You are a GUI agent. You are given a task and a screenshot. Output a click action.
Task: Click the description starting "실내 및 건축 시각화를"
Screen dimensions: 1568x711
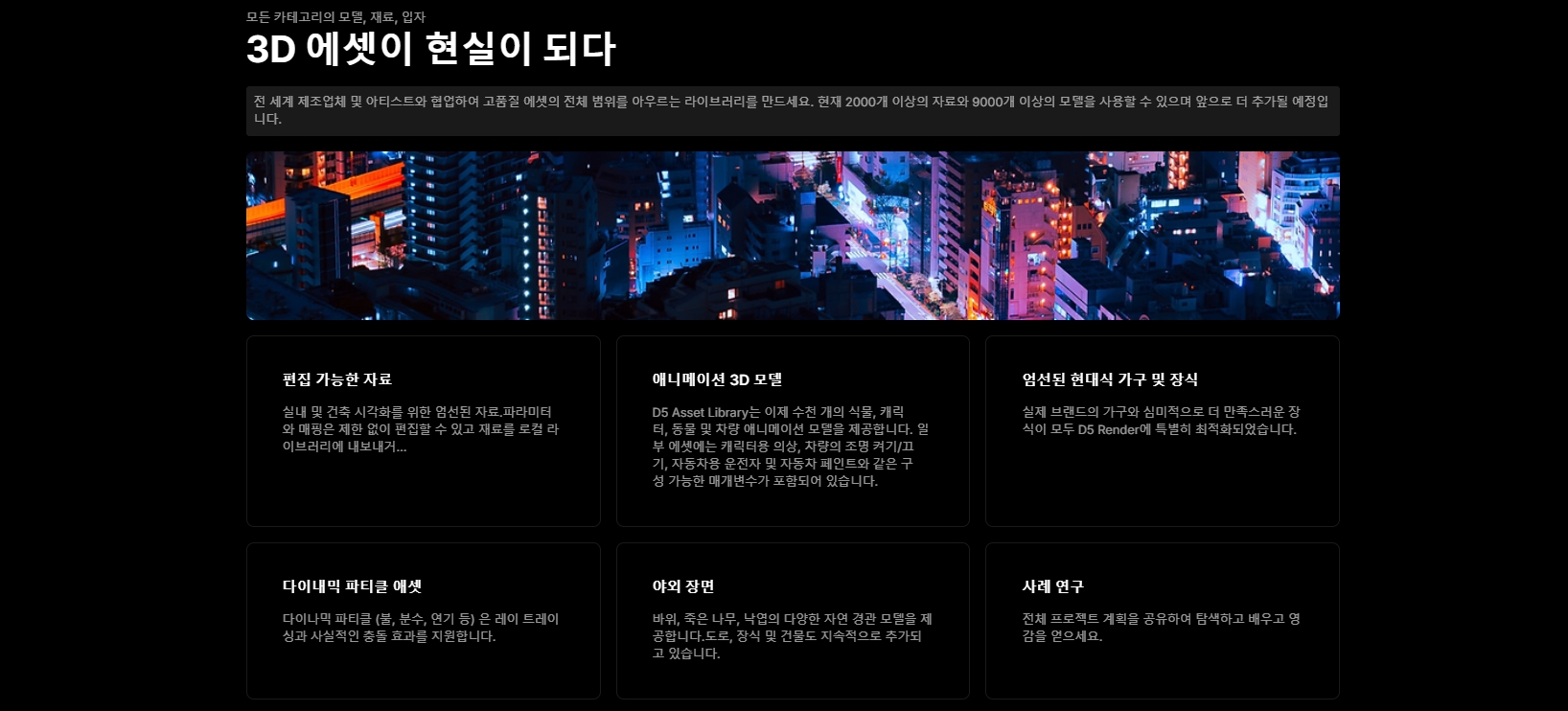(421, 429)
